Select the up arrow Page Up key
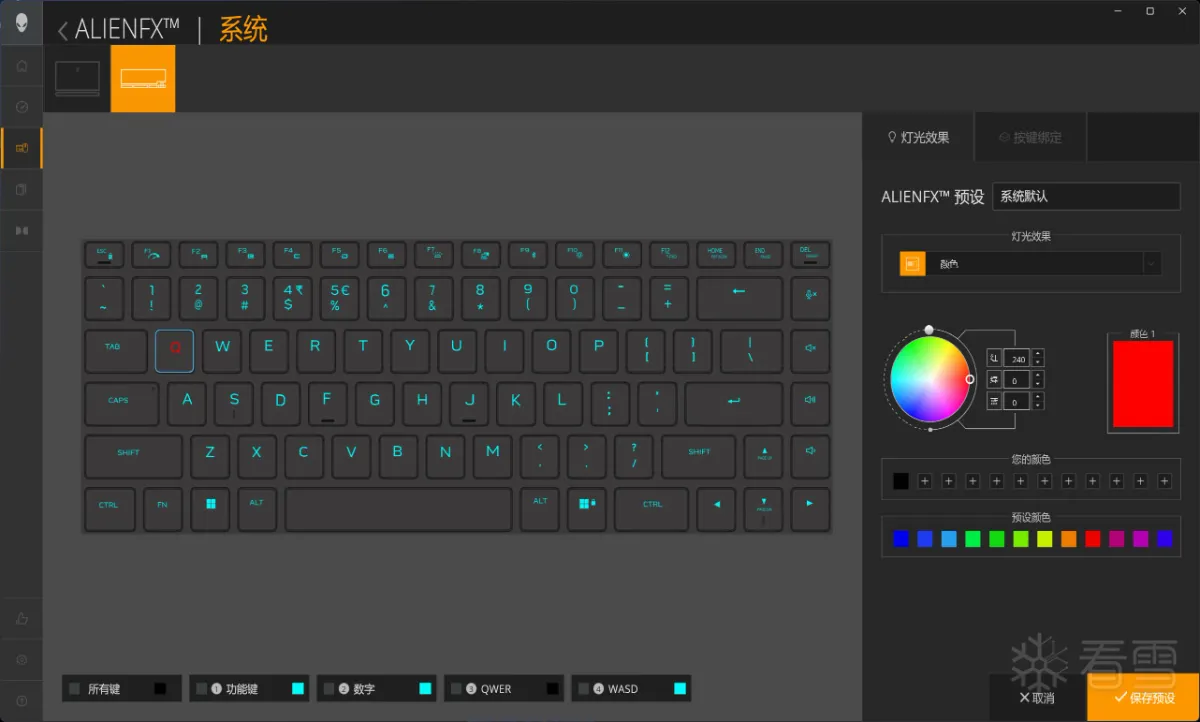 click(764, 455)
